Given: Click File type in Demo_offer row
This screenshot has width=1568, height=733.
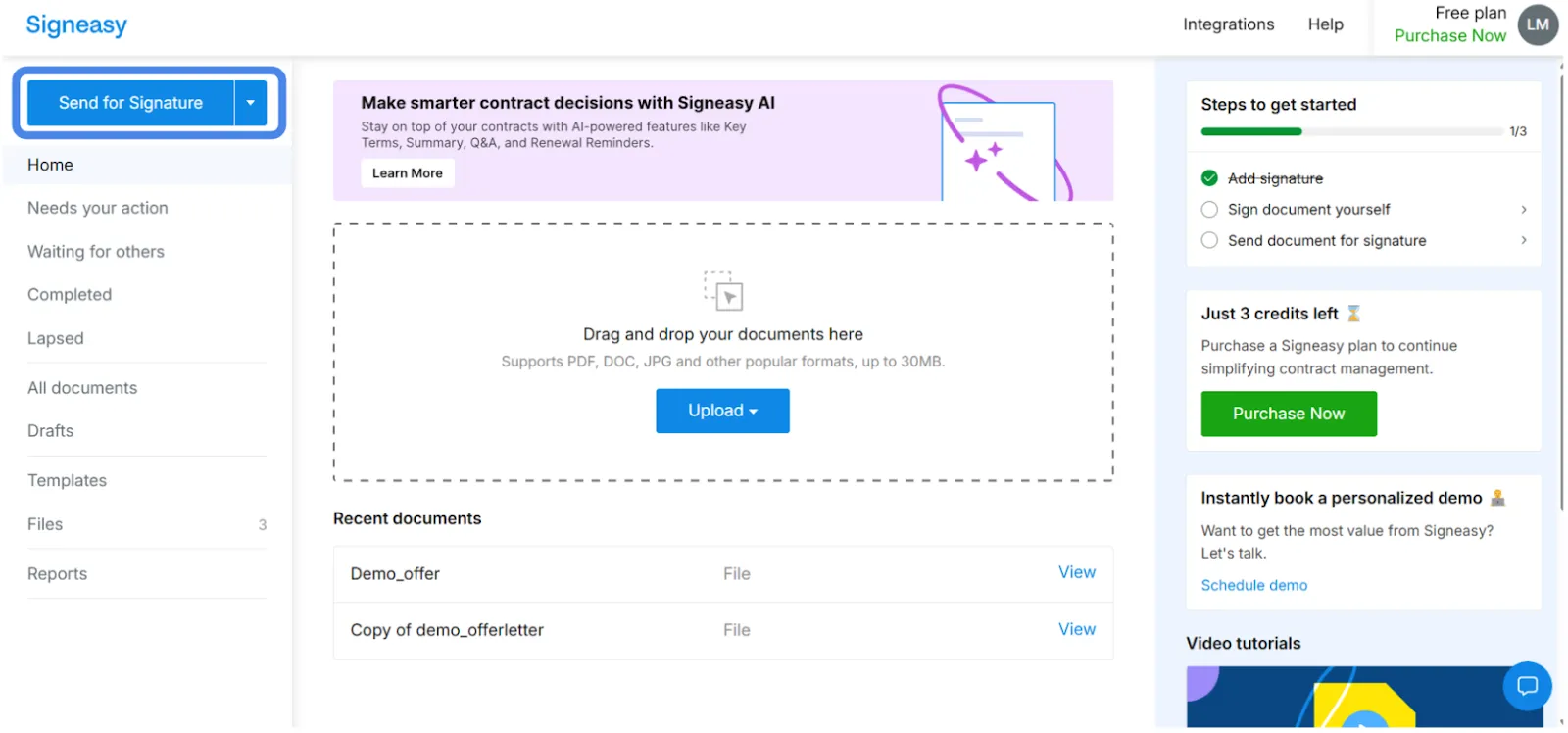Looking at the screenshot, I should 737,574.
